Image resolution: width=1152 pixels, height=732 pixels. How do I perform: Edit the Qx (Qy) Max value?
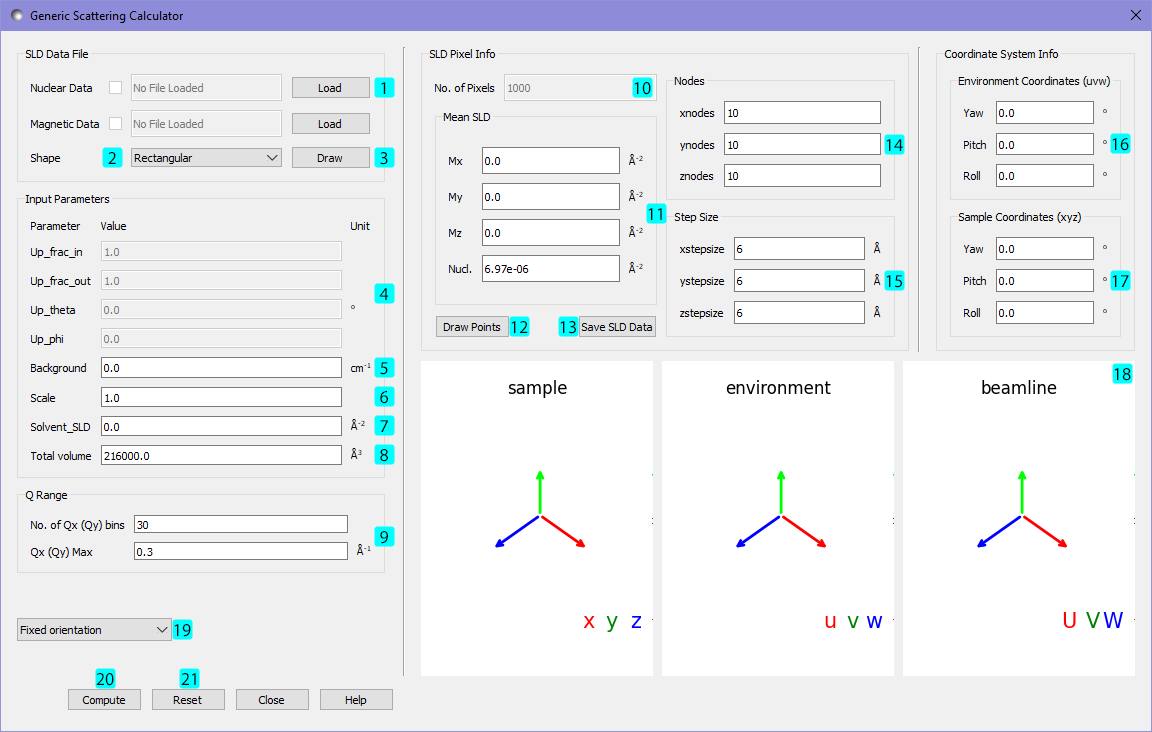pos(240,550)
